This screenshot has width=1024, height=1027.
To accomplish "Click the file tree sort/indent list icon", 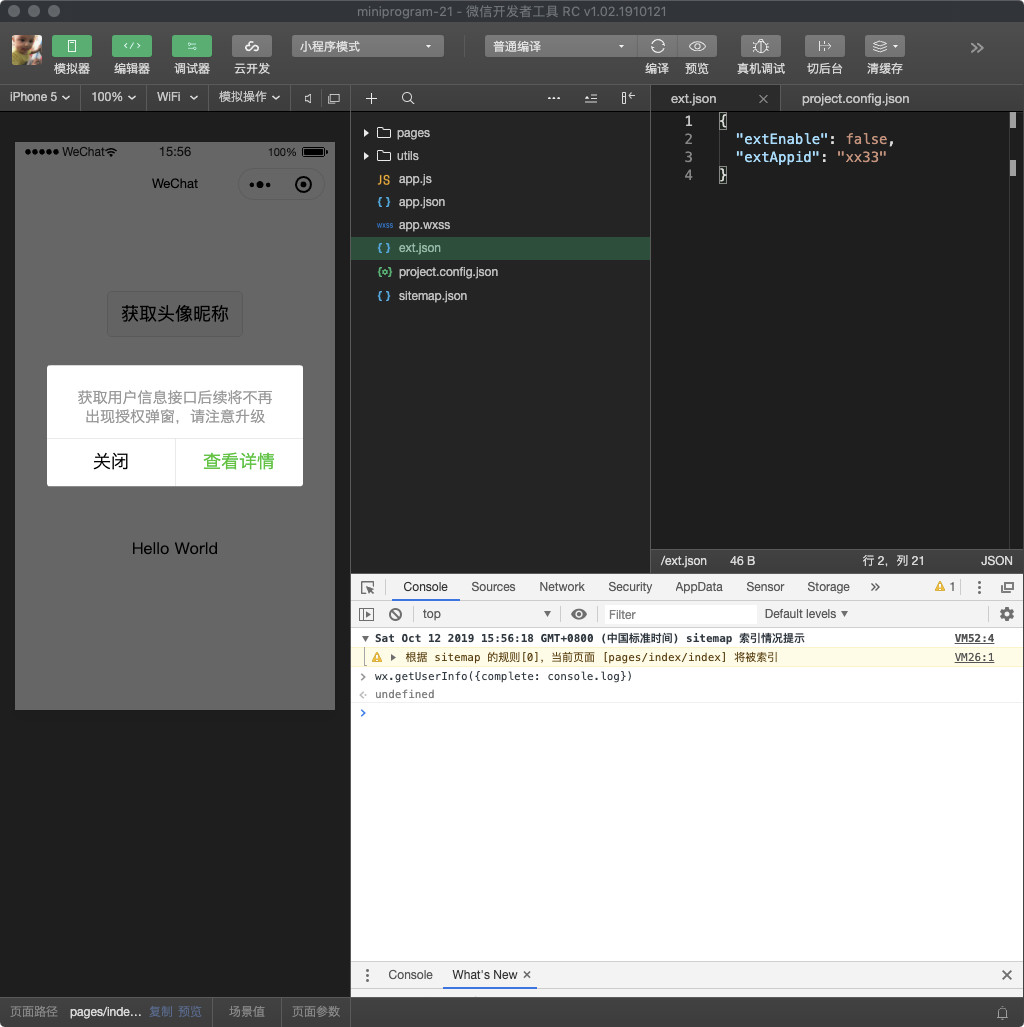I will [x=591, y=98].
